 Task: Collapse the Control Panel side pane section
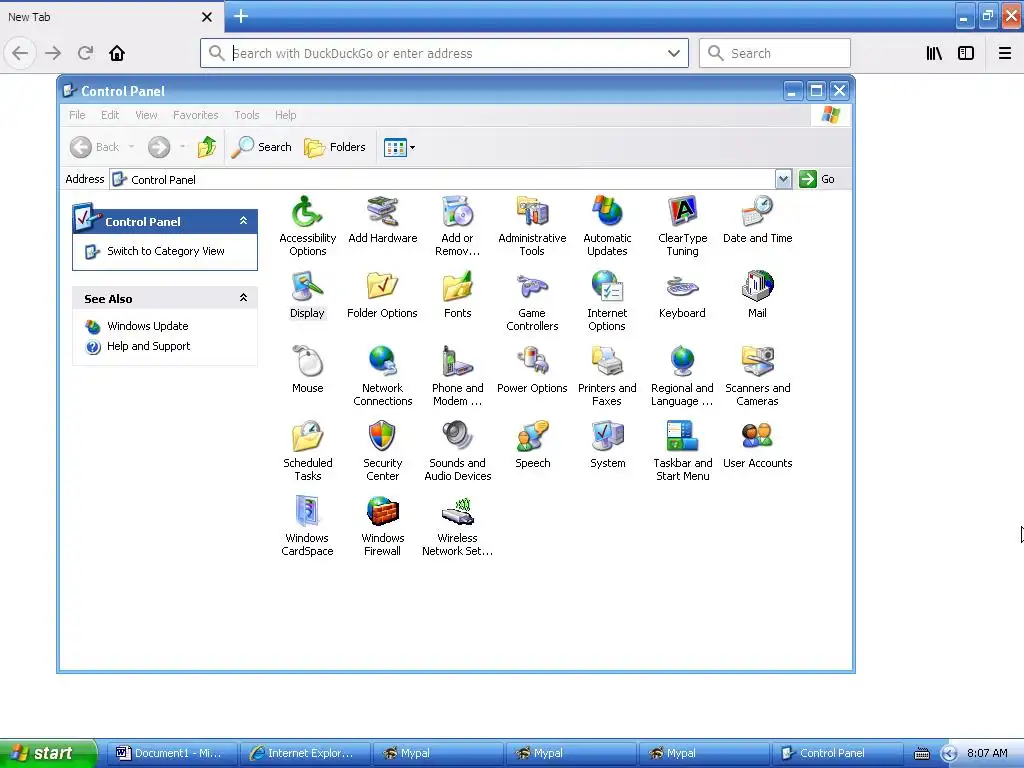243,221
